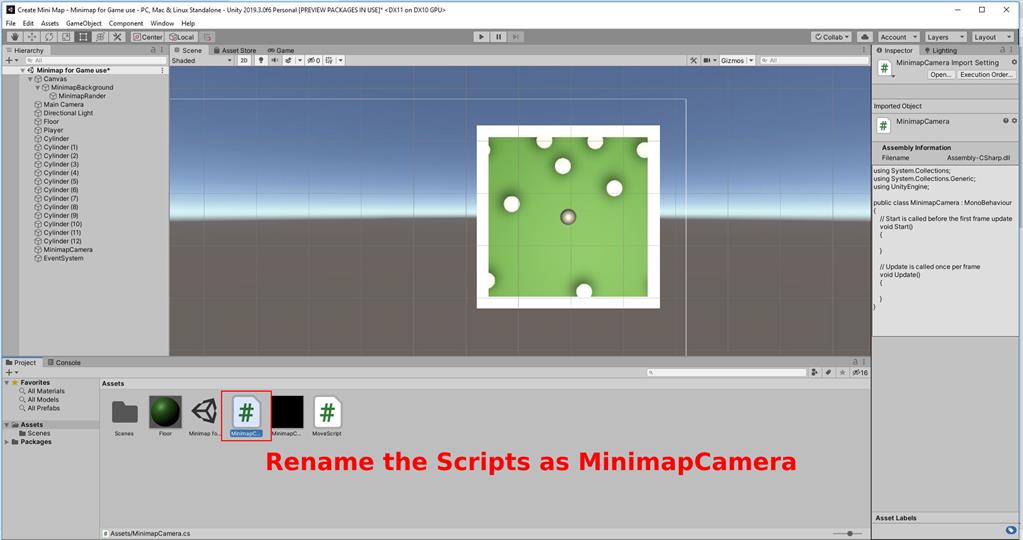Screen dimensions: 1023x540
Task: Collapse the Favorites group
Action: [x=7, y=382]
